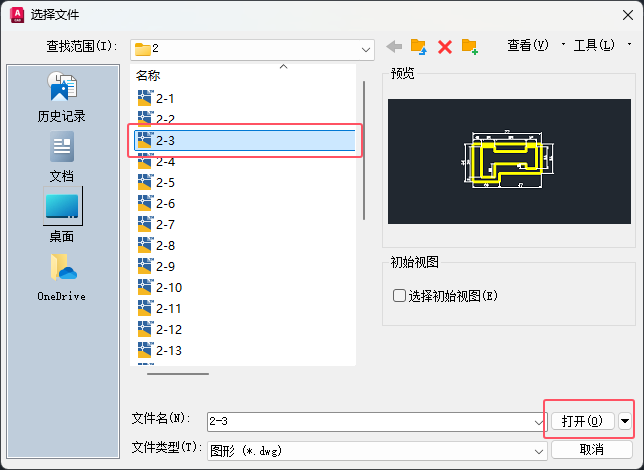Image resolution: width=644 pixels, height=470 pixels.
Task: Click the drawing icon of file 2-1
Action: (x=145, y=98)
